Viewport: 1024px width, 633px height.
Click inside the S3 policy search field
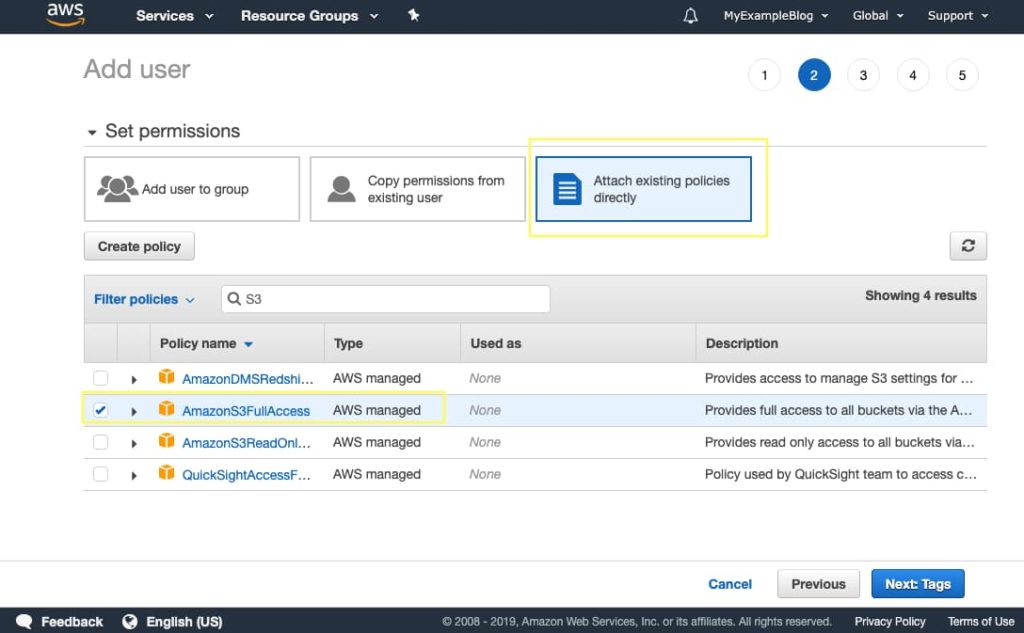point(385,299)
